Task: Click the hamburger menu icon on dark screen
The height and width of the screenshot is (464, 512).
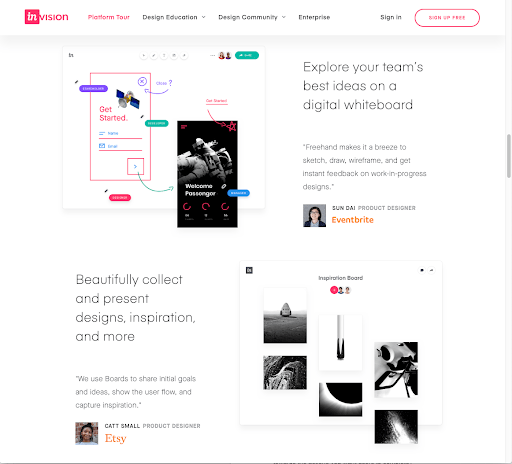Action: click(x=184, y=127)
